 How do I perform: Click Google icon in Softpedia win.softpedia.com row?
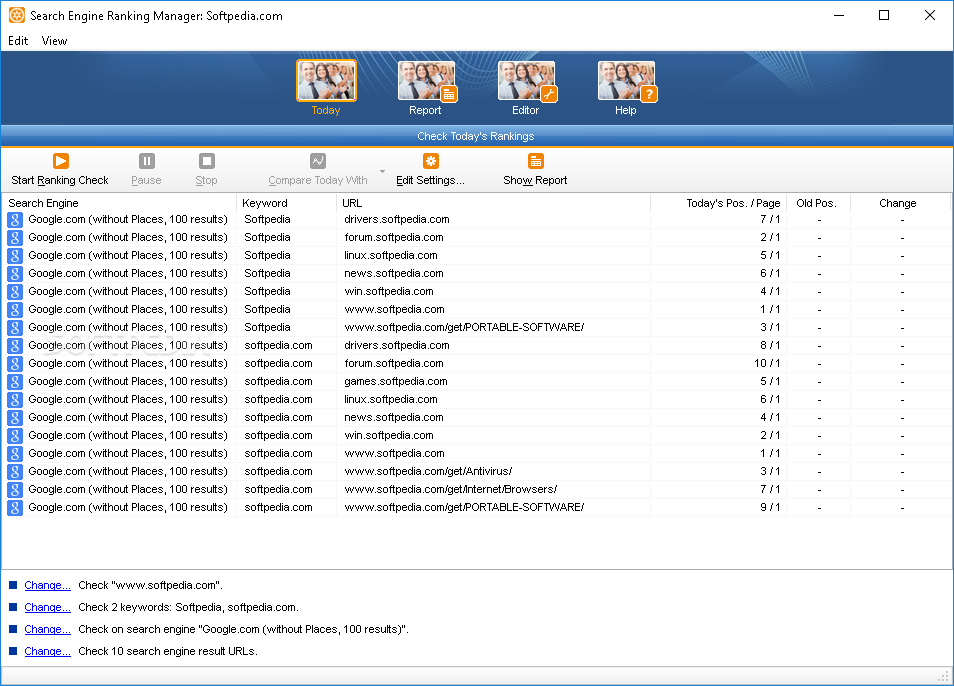(15, 291)
